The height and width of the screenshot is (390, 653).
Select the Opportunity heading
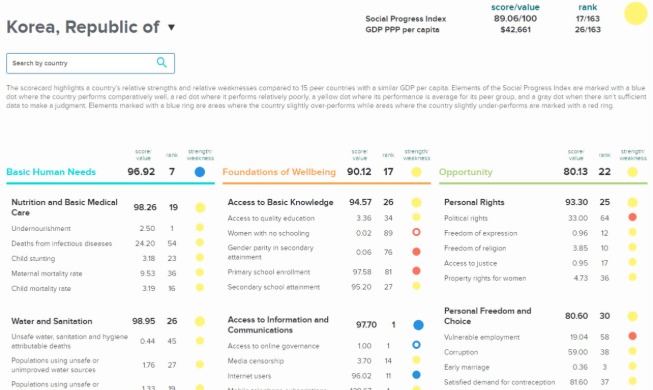[466, 172]
